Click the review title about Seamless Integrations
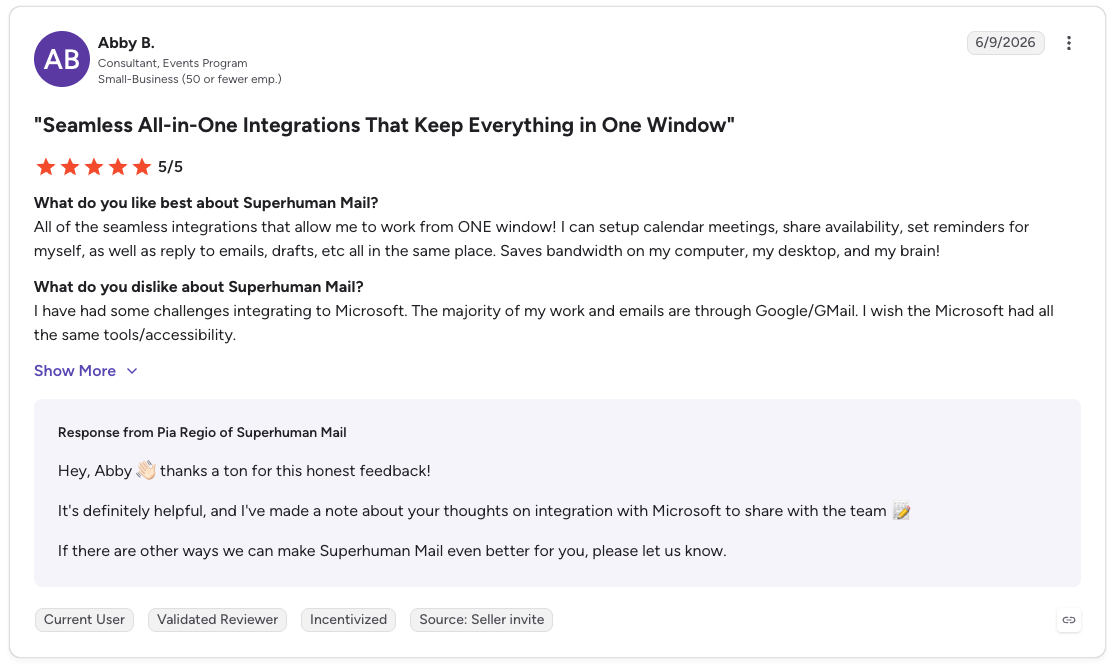 coord(384,125)
